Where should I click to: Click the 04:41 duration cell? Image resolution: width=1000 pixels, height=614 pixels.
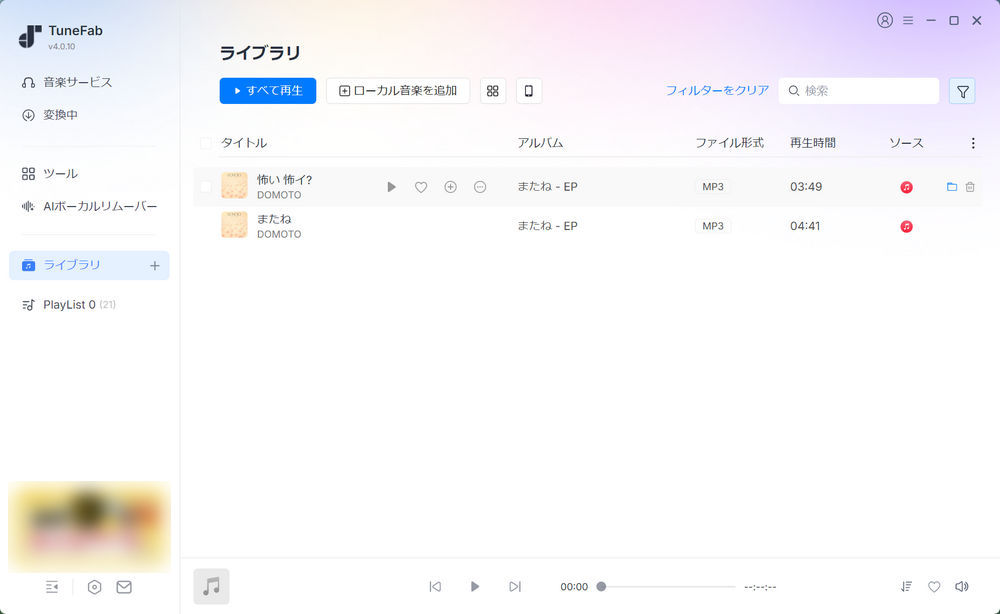pos(805,226)
